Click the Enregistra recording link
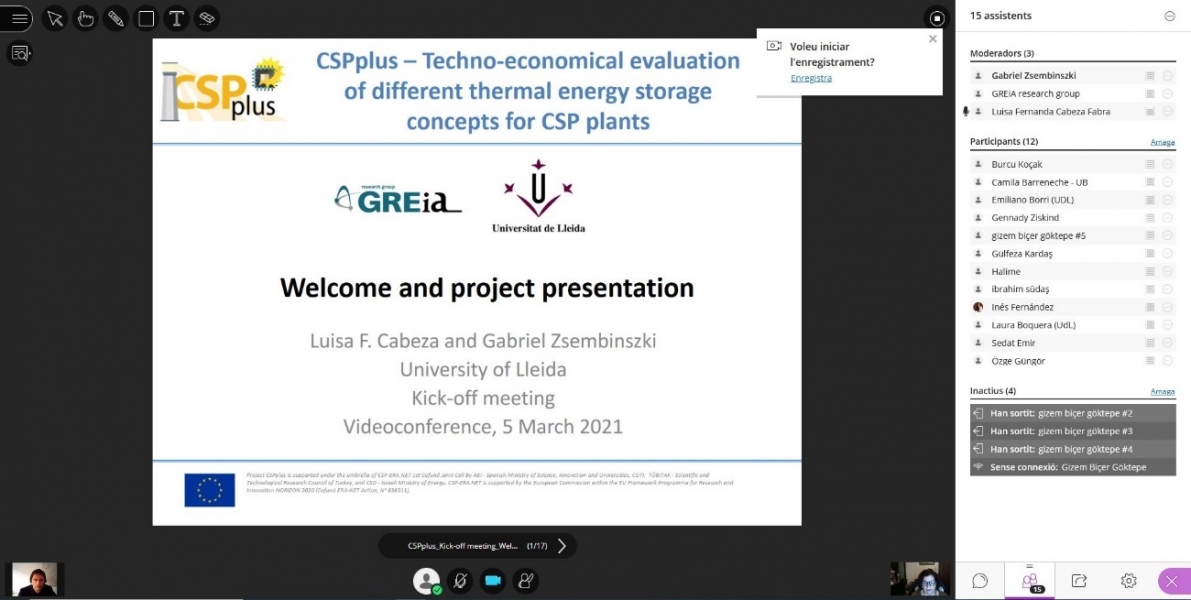The height and width of the screenshot is (600, 1191). pos(810,78)
